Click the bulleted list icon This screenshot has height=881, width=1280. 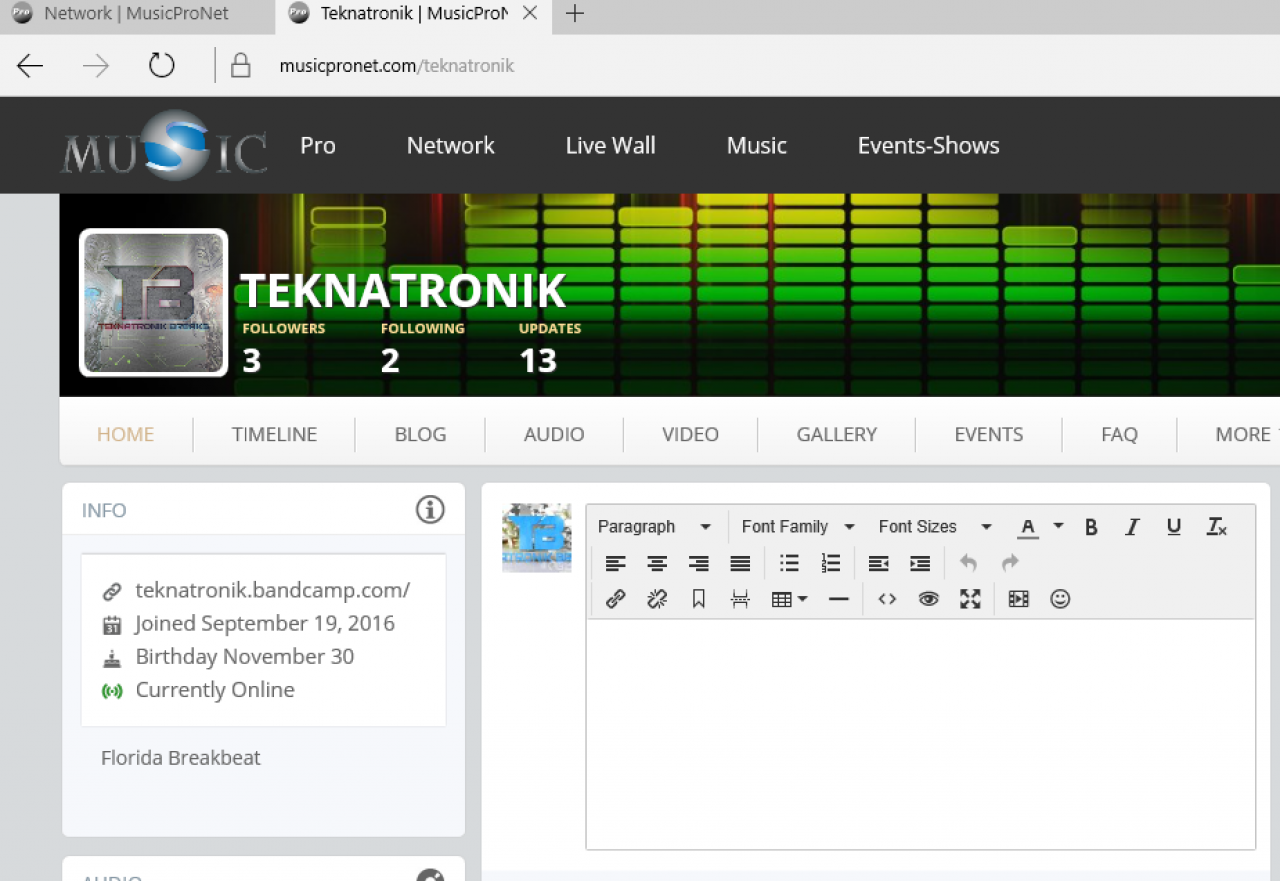pyautogui.click(x=789, y=563)
